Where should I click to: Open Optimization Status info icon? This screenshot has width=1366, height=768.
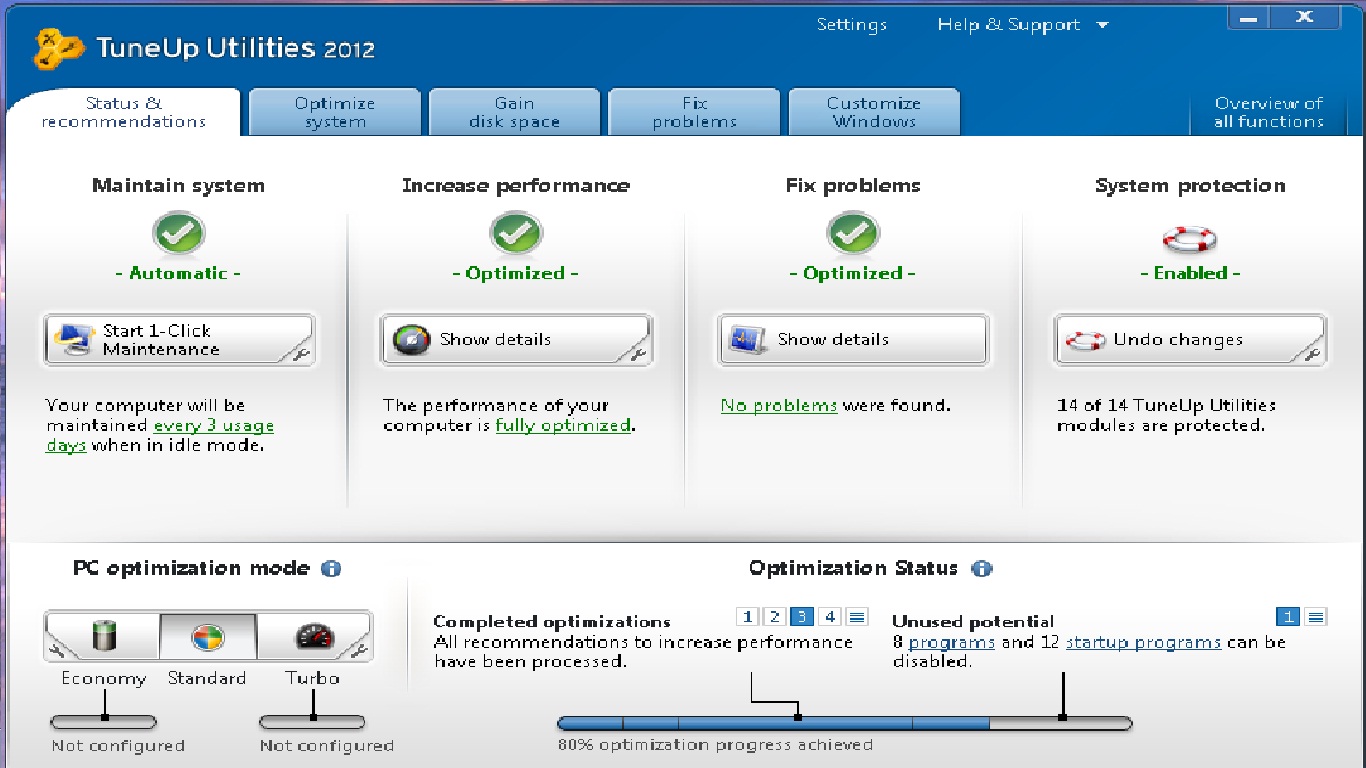tap(982, 569)
